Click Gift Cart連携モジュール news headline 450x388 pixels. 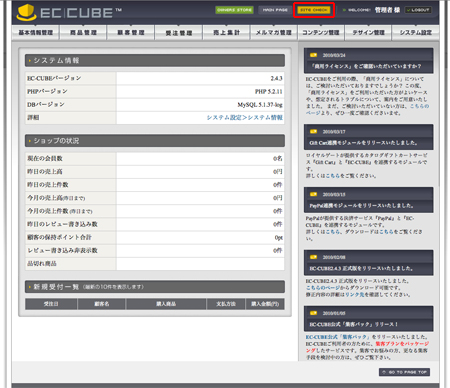tap(363, 143)
